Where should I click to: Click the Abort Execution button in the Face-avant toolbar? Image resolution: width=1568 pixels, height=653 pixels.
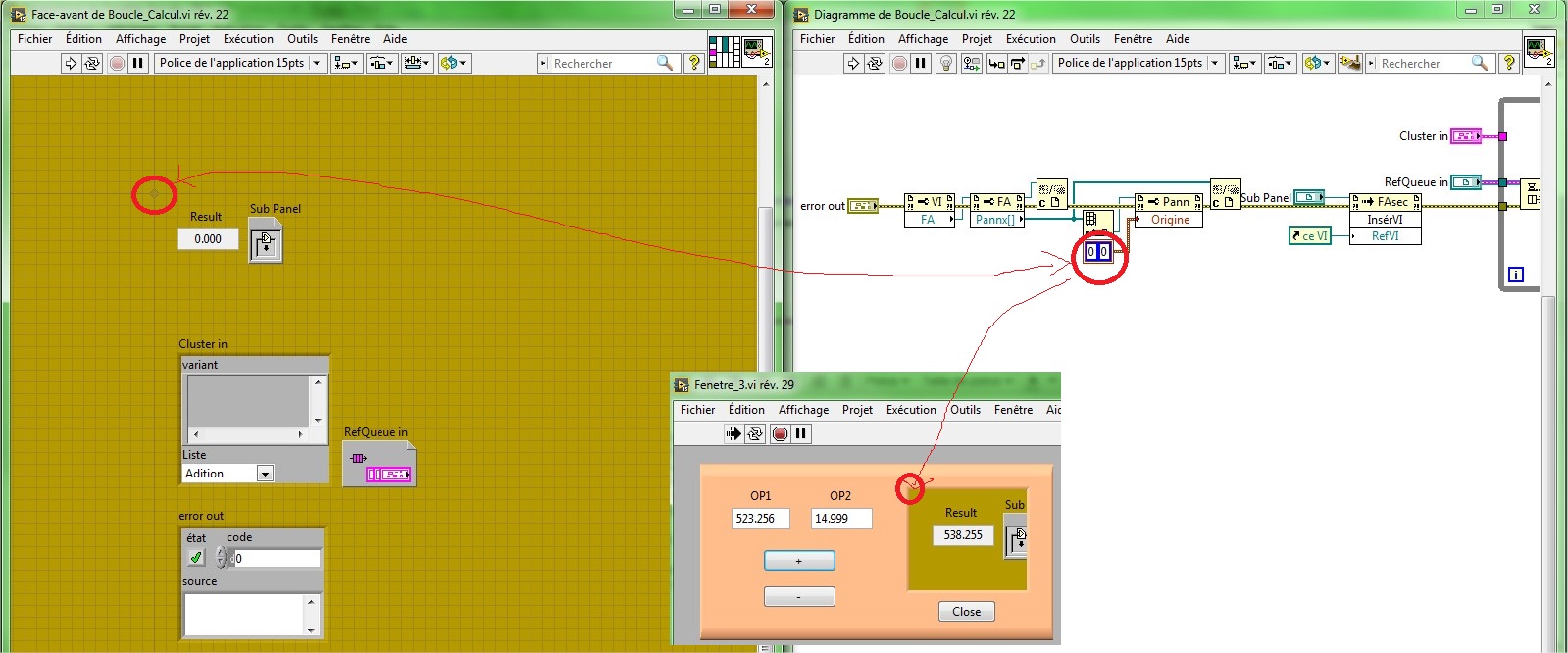pos(117,63)
